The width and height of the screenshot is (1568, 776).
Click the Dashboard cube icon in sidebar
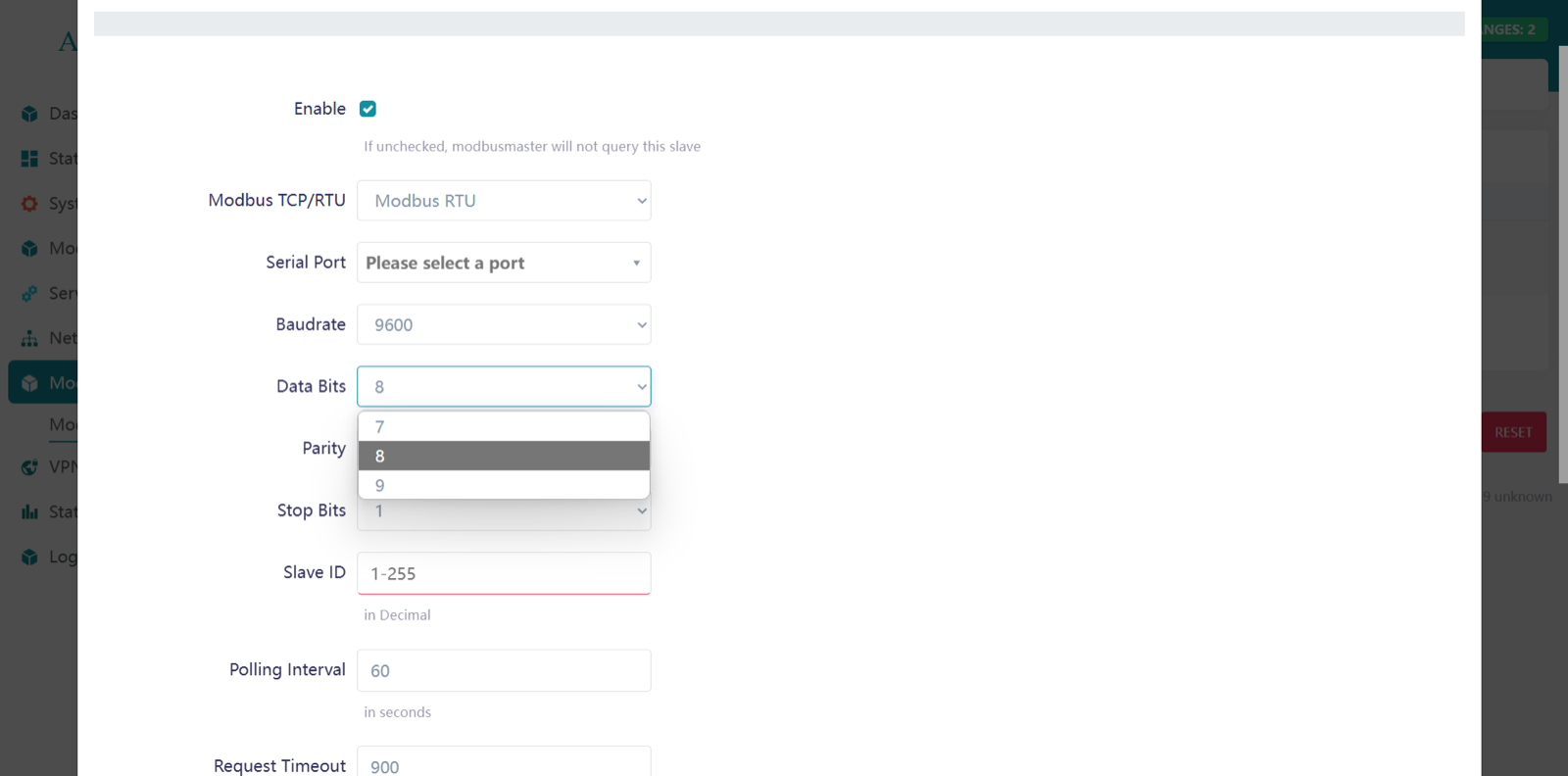point(29,114)
